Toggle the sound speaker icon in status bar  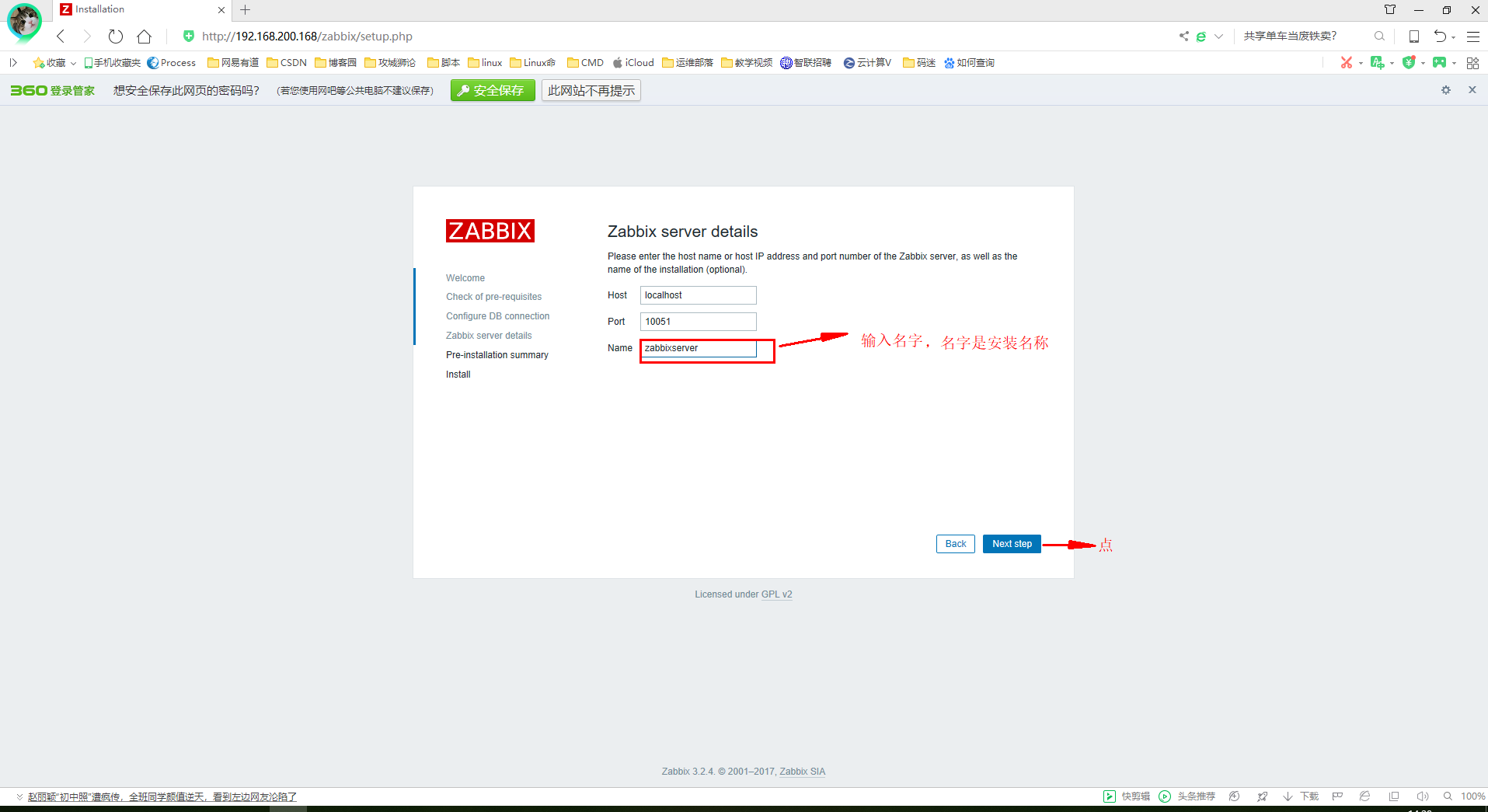coord(1423,796)
